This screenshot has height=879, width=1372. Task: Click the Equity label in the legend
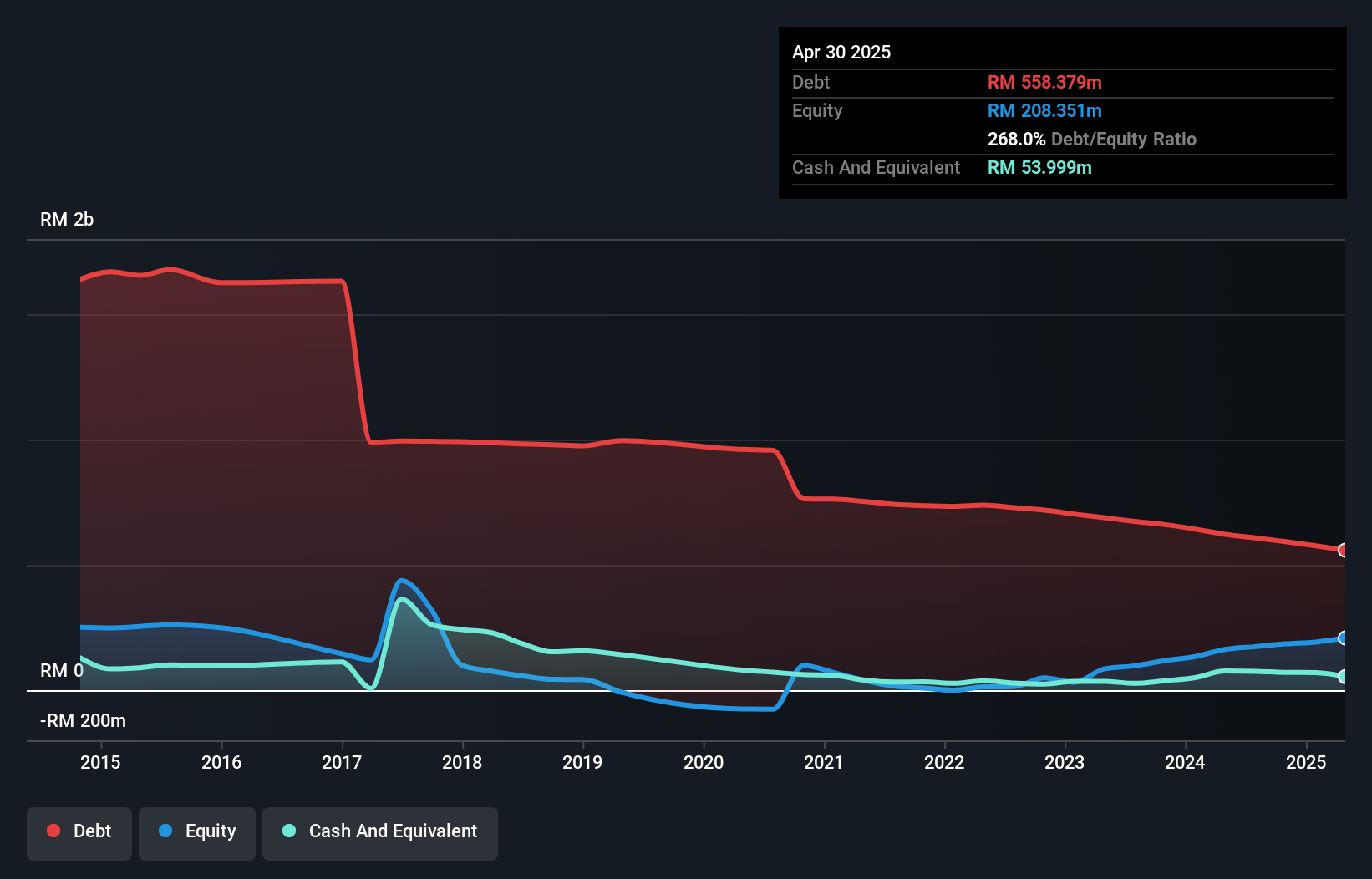pos(210,831)
